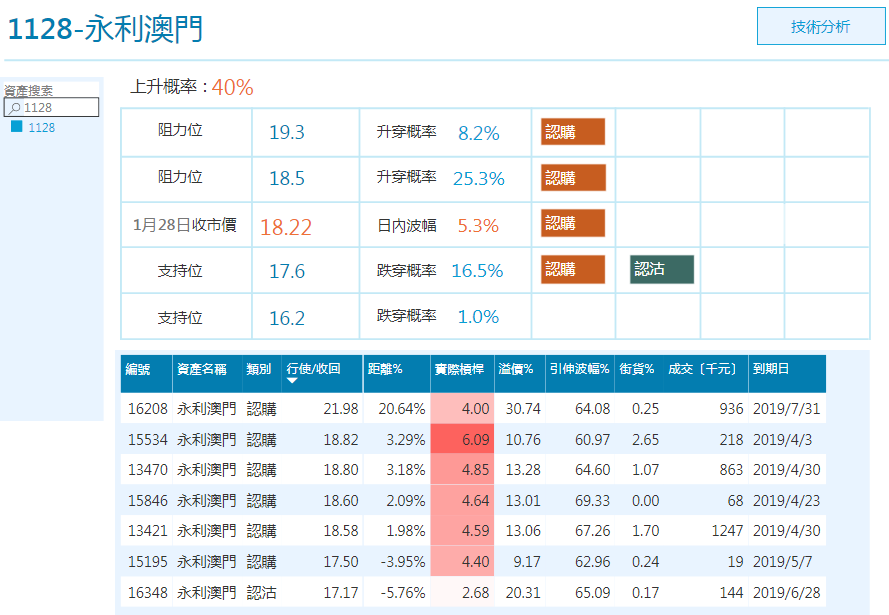Click the 5.3% 日內波幅 value

tap(478, 226)
